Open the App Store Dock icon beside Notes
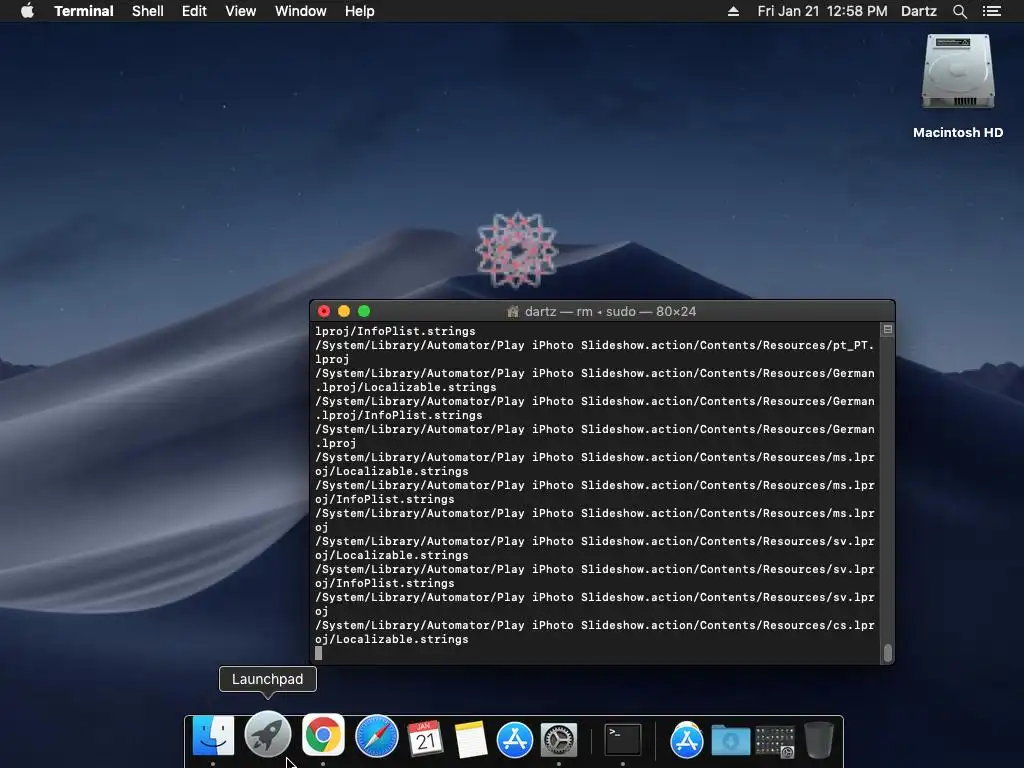Image resolution: width=1024 pixels, height=768 pixels. [x=515, y=740]
